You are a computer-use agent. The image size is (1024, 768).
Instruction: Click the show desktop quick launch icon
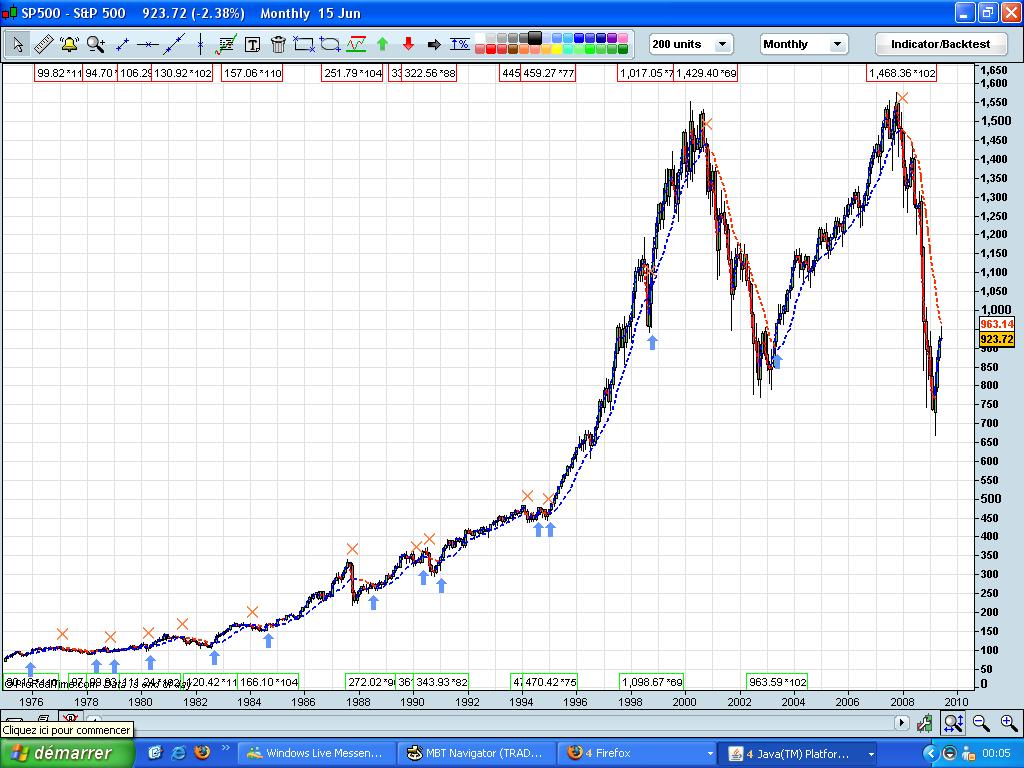click(x=155, y=753)
